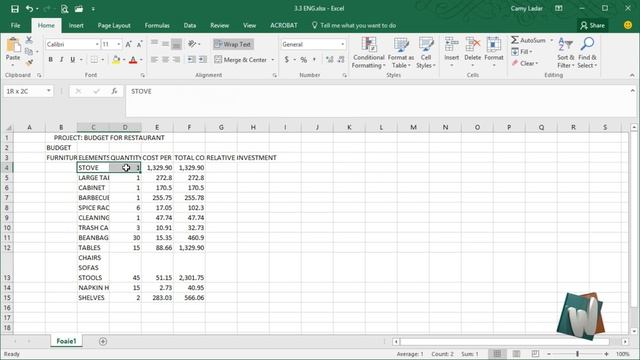The height and width of the screenshot is (360, 640).
Task: Click Tell me what you want to do
Action: pyautogui.click(x=354, y=25)
